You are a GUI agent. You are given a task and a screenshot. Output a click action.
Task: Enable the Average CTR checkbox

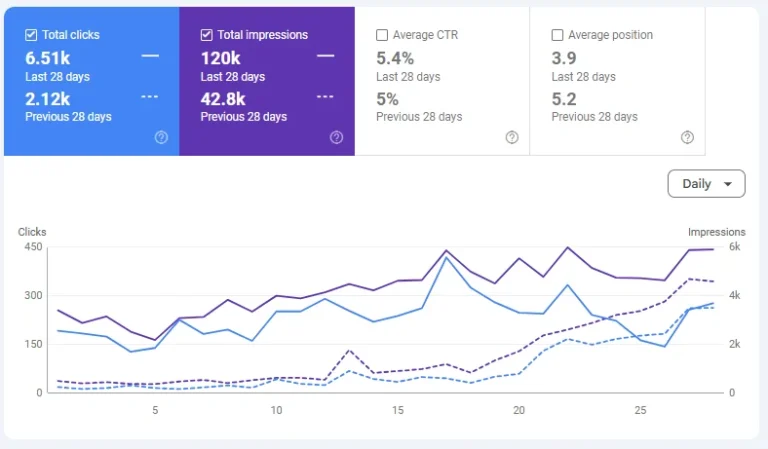(382, 35)
